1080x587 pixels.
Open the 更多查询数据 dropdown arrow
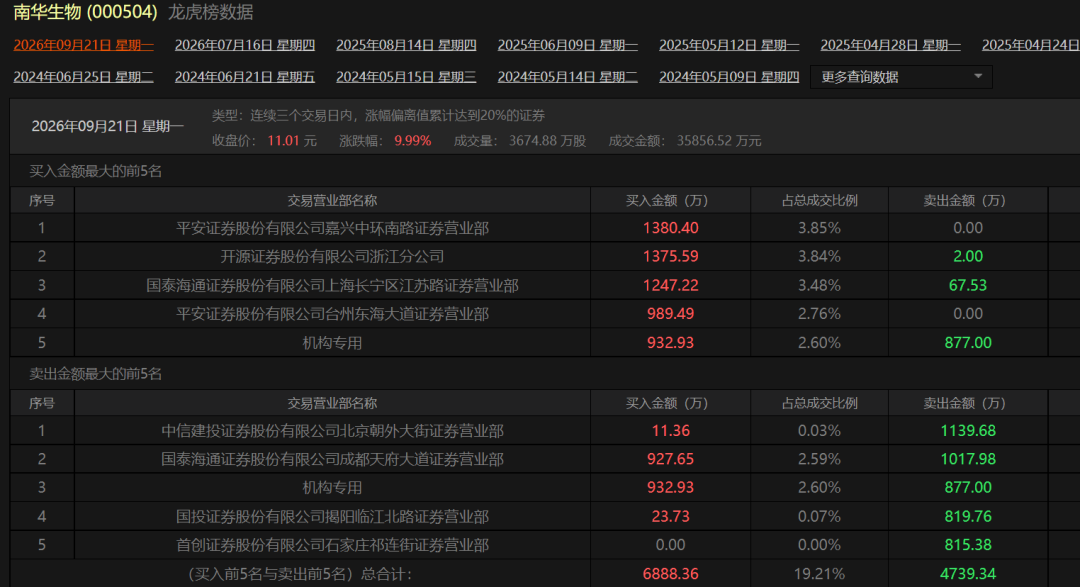point(978,76)
